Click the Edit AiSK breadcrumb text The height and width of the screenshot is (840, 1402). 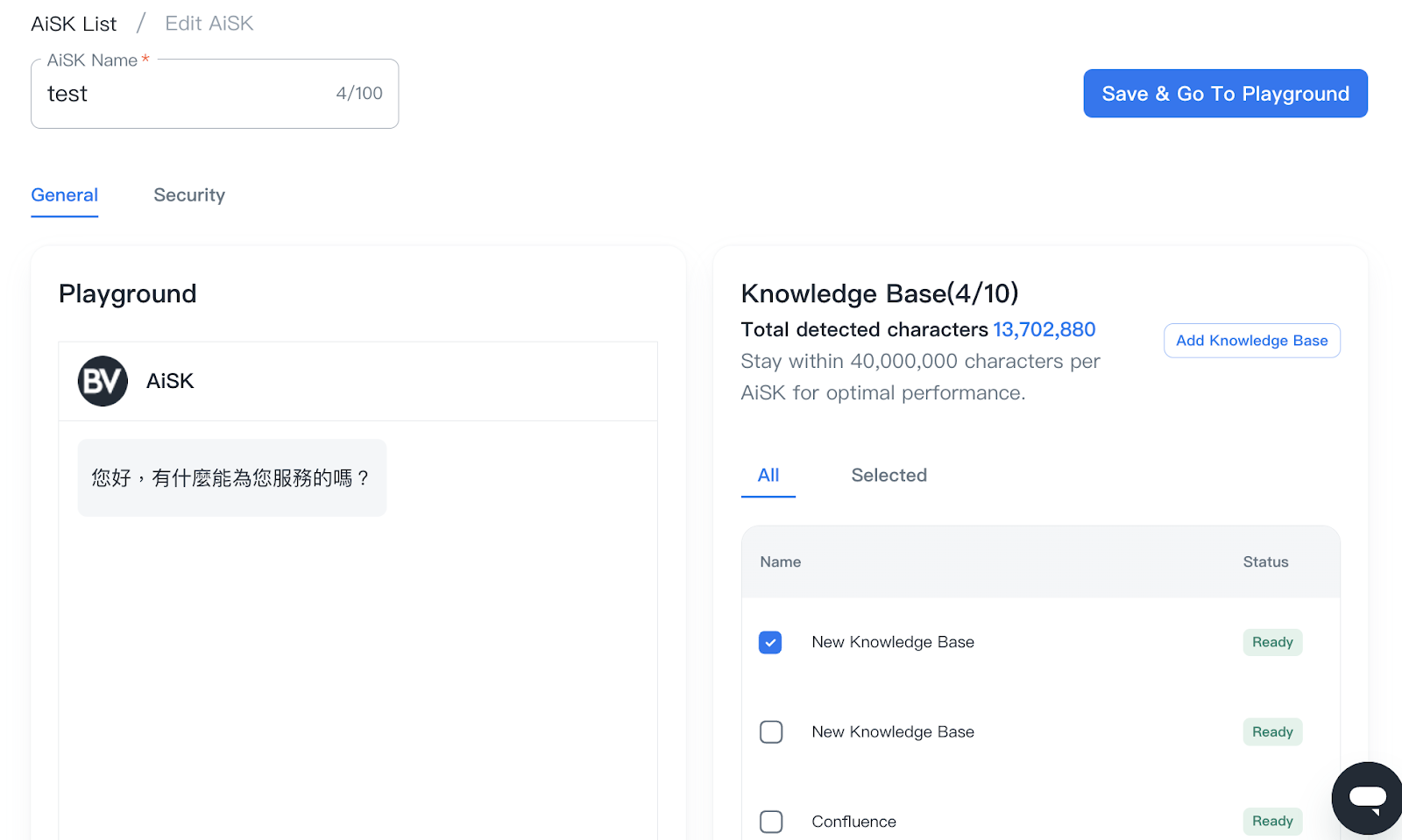tap(209, 24)
